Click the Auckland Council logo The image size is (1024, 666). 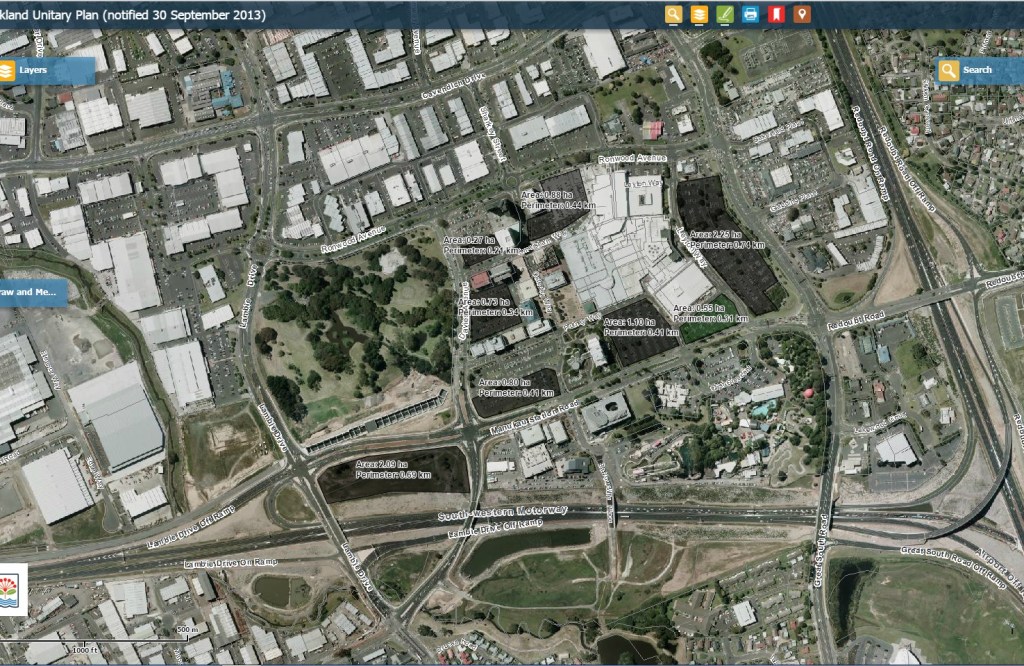(13, 589)
